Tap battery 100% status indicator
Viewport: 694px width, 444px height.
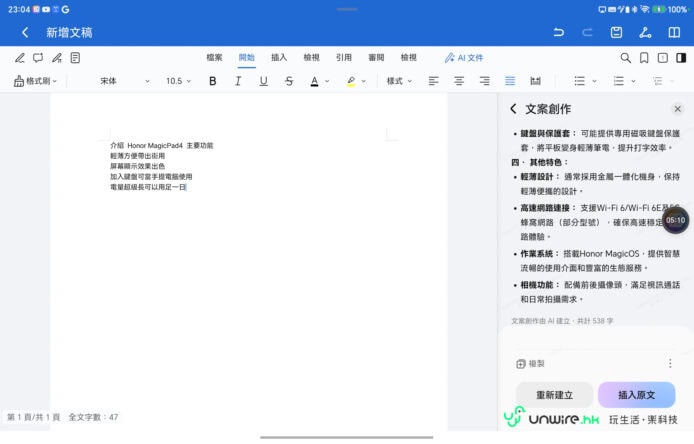[x=671, y=9]
